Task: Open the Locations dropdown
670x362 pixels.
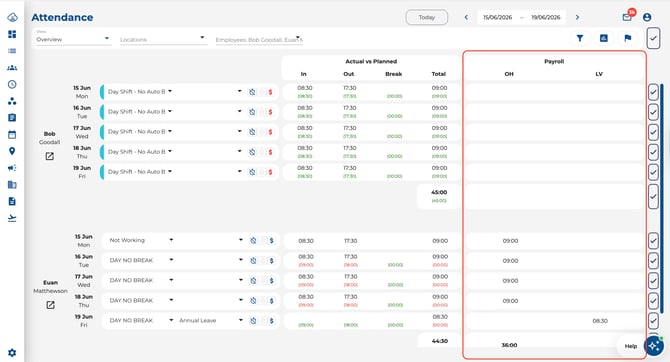Action: coord(162,39)
